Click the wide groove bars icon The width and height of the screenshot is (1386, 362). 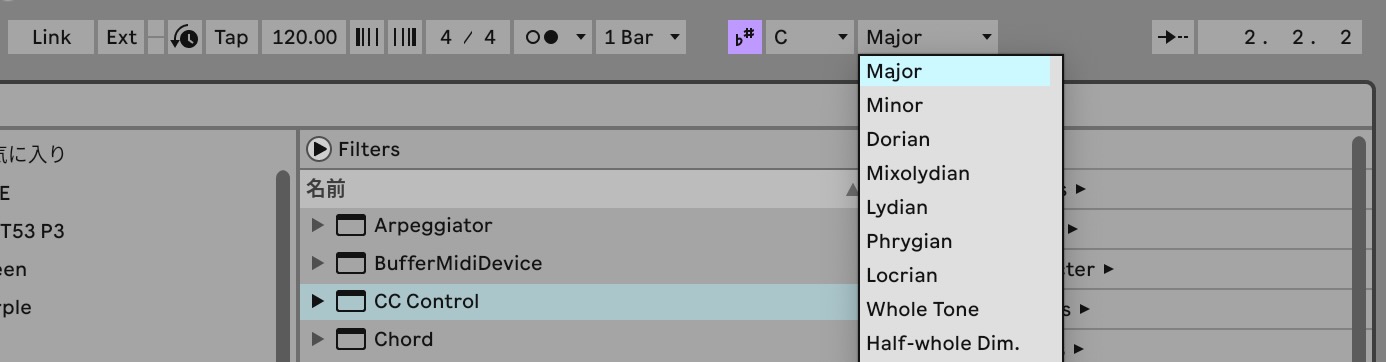pyautogui.click(x=404, y=38)
